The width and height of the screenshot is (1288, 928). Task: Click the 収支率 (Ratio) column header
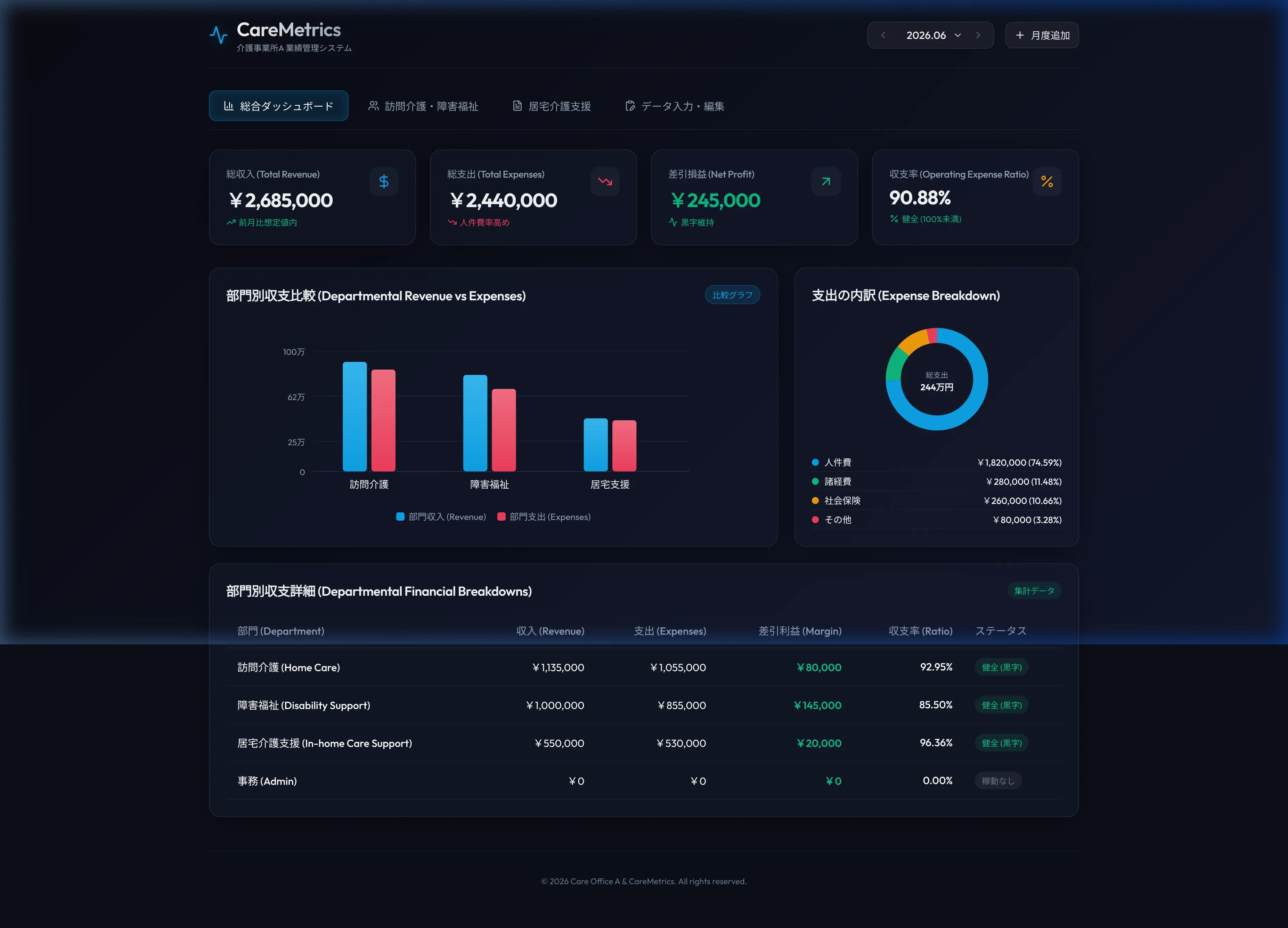[x=920, y=630]
